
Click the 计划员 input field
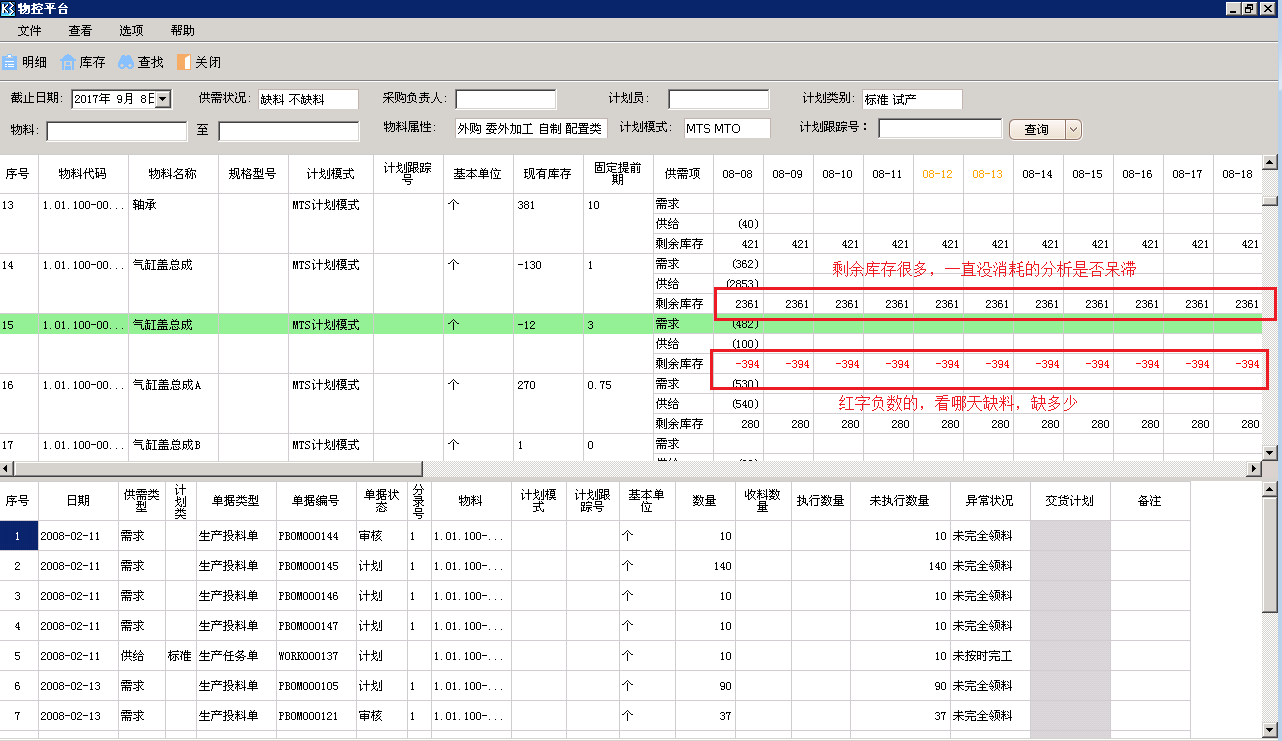click(x=719, y=99)
